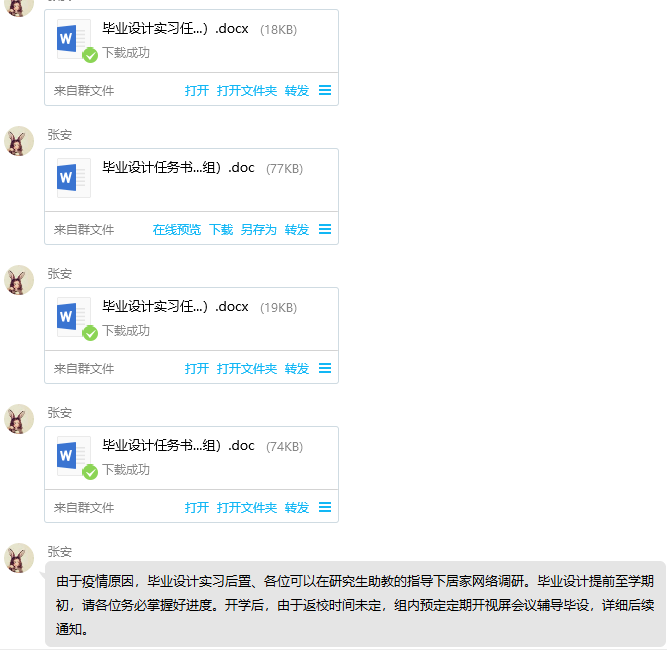The image size is (667, 650).
Task: Preview the 77KB doc file online (在线预览)
Action: click(177, 230)
